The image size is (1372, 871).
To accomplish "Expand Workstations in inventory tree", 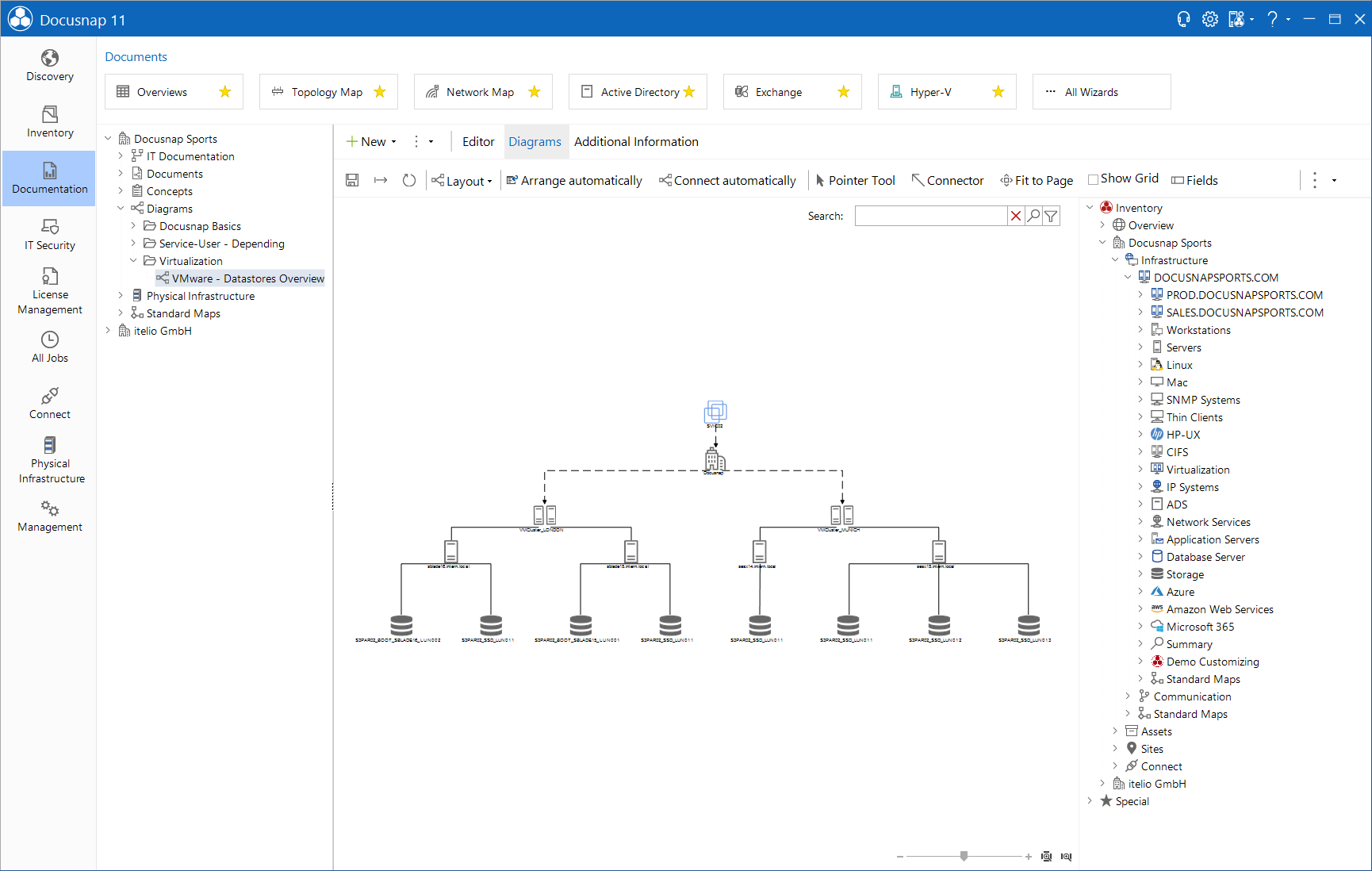I will coord(1140,330).
